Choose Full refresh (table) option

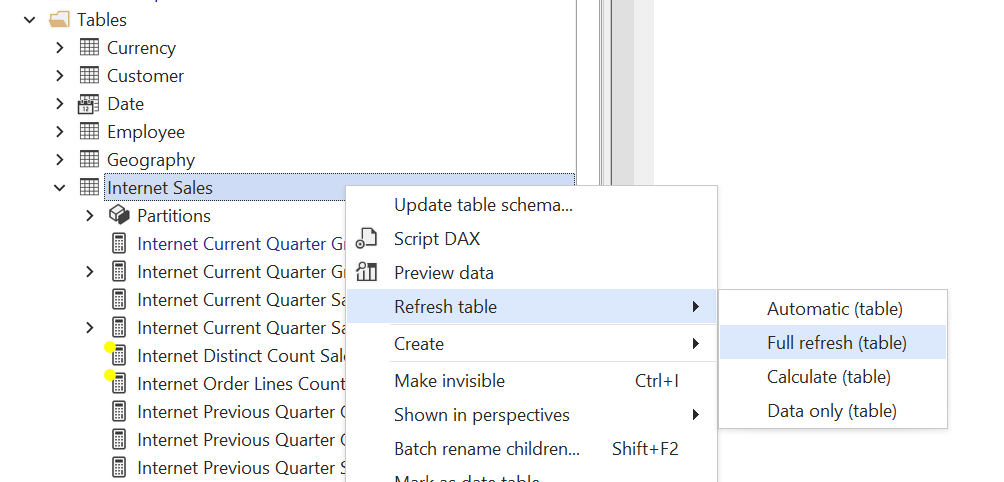(x=836, y=343)
